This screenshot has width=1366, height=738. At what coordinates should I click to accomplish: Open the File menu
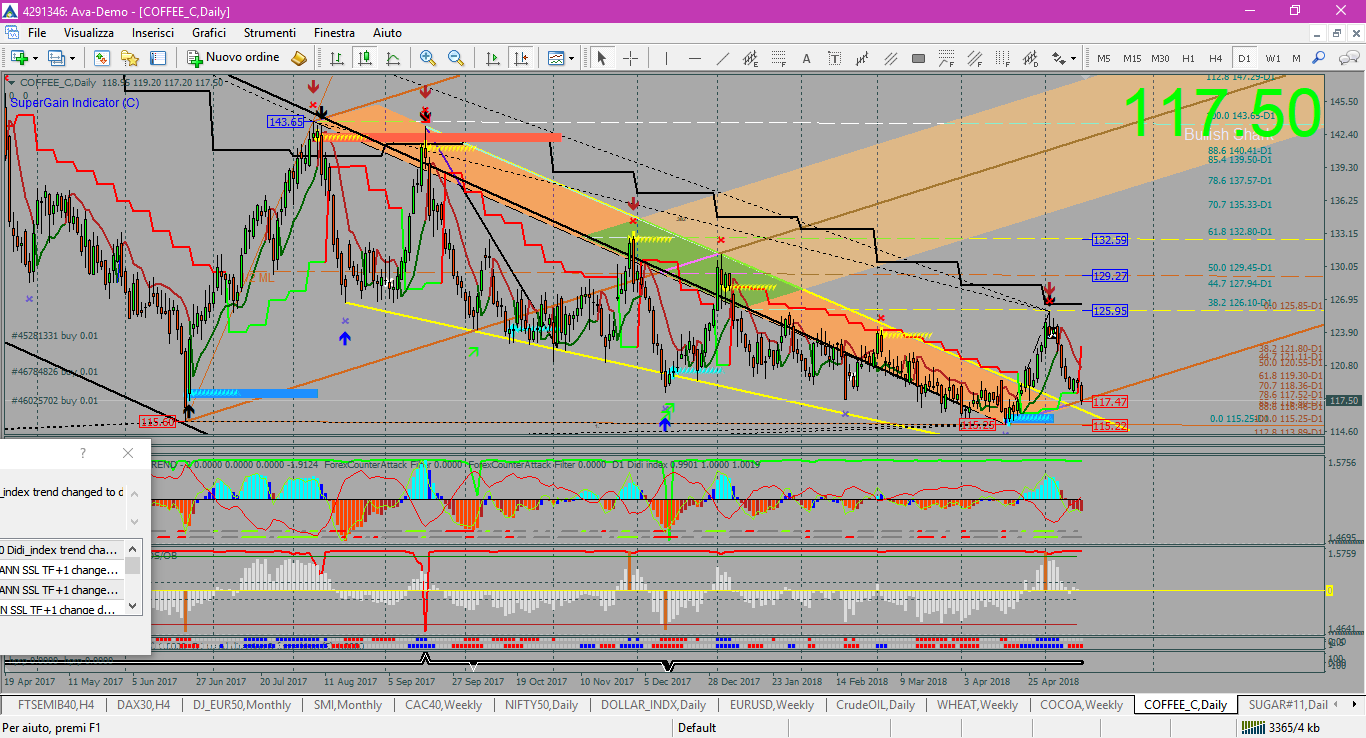37,33
